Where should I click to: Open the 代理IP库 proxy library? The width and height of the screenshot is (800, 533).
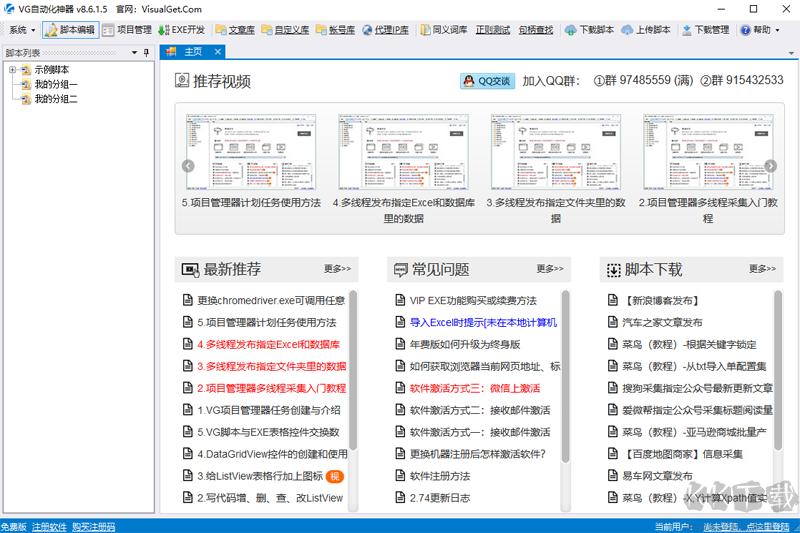pyautogui.click(x=387, y=30)
